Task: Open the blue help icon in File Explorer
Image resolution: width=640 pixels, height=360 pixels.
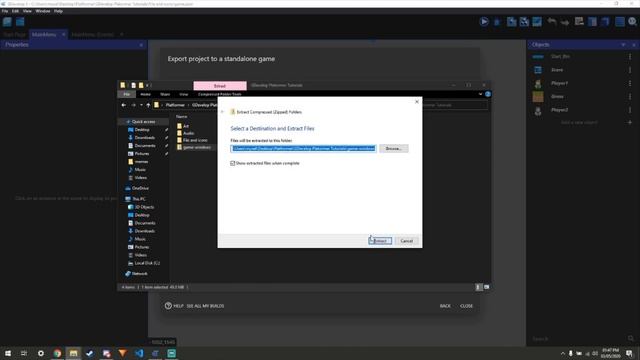Action: [488, 94]
